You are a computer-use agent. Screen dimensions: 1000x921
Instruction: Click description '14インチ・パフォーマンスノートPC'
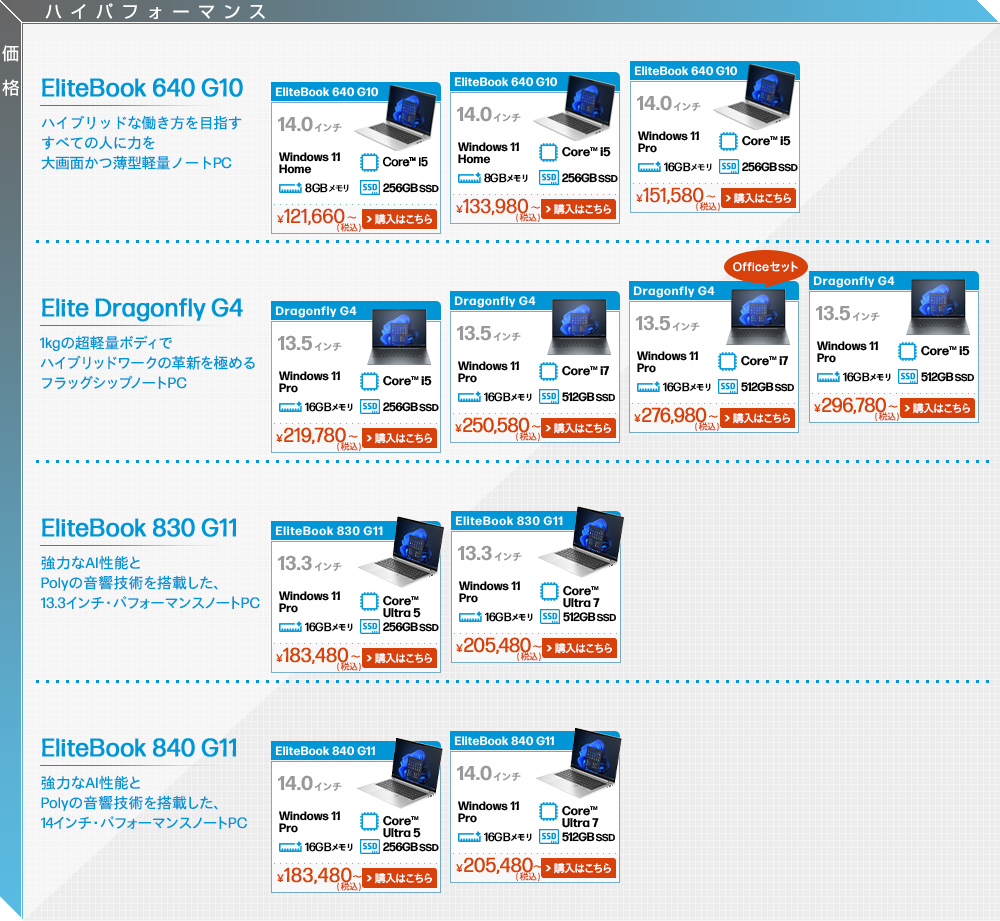[x=144, y=823]
